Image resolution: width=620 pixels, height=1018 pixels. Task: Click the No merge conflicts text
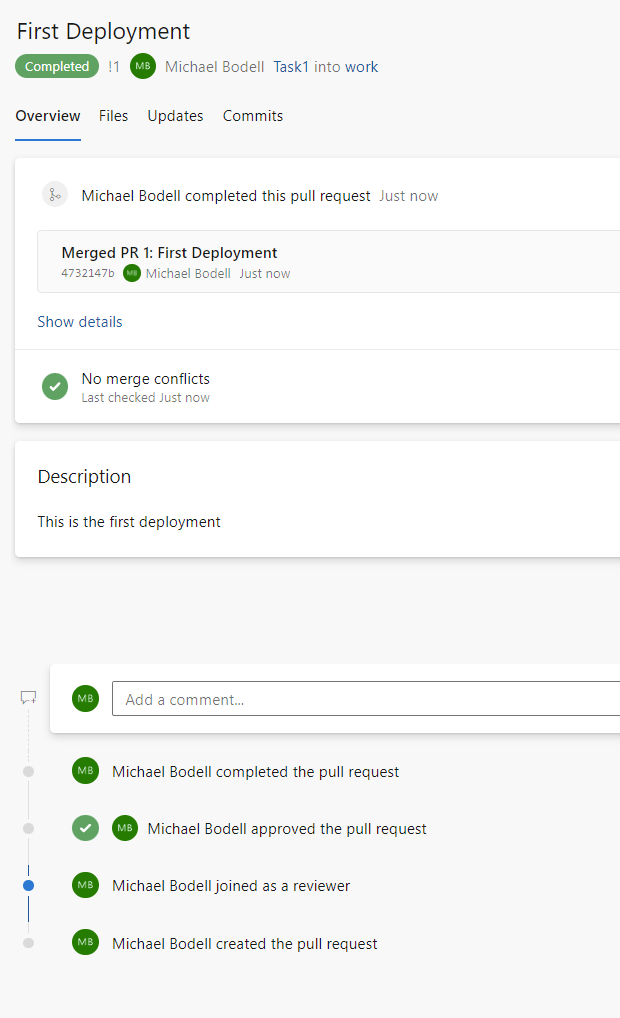pos(146,379)
